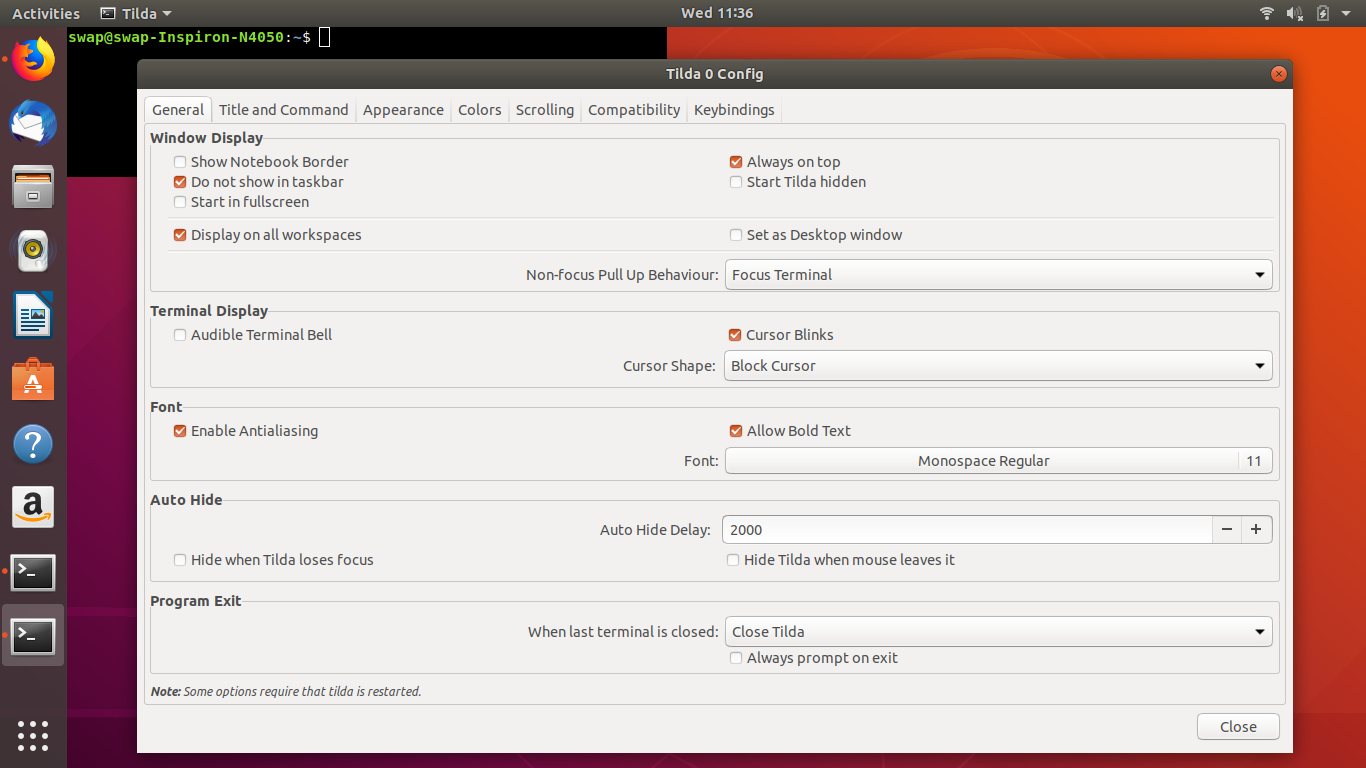Open Firefox from the dock

click(33, 60)
